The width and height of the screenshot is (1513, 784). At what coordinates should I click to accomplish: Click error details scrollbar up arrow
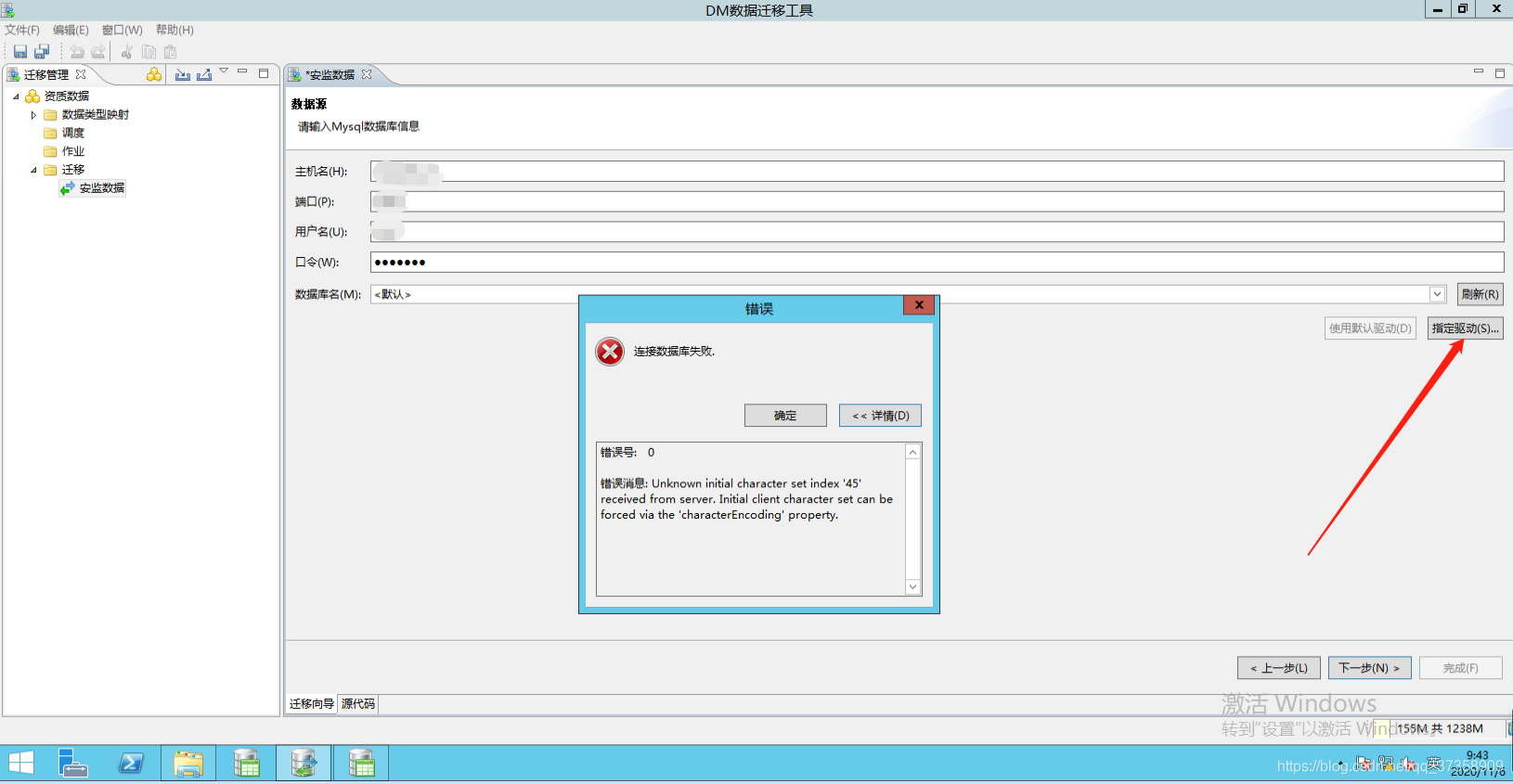coord(912,452)
